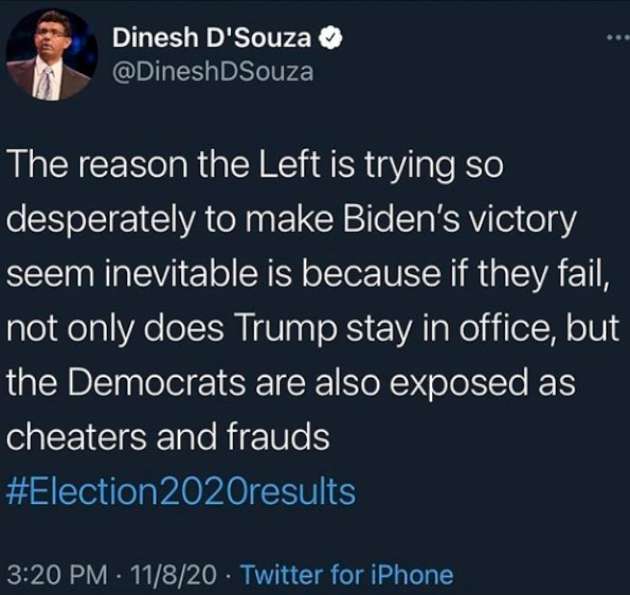Click the word "Biden's" in the tweet

click(401, 220)
